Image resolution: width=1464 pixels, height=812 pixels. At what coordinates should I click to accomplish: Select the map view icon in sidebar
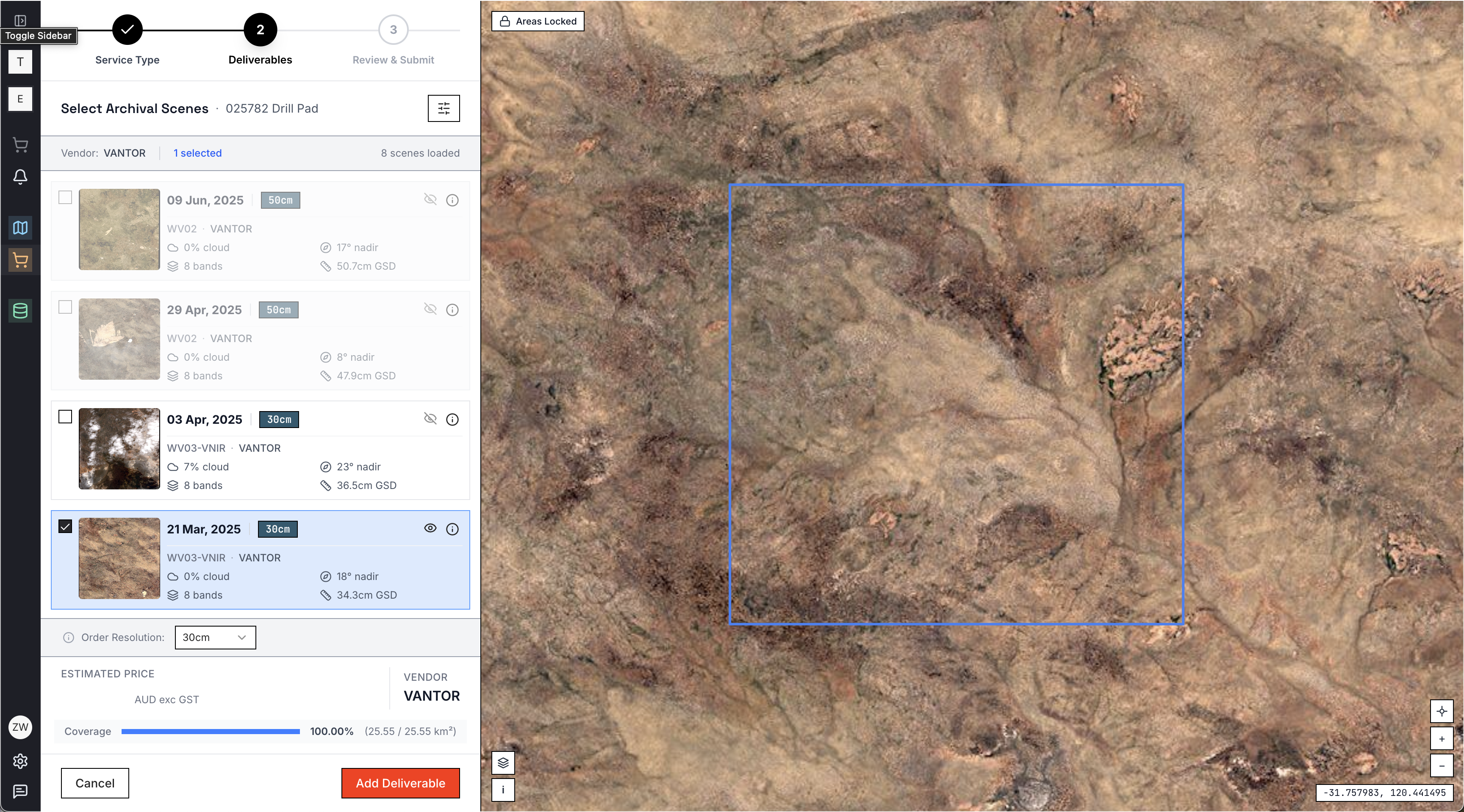[20, 228]
